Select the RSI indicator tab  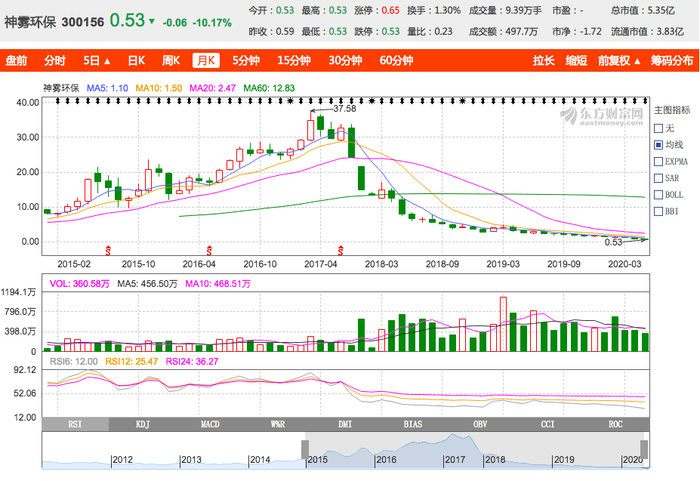(75, 424)
